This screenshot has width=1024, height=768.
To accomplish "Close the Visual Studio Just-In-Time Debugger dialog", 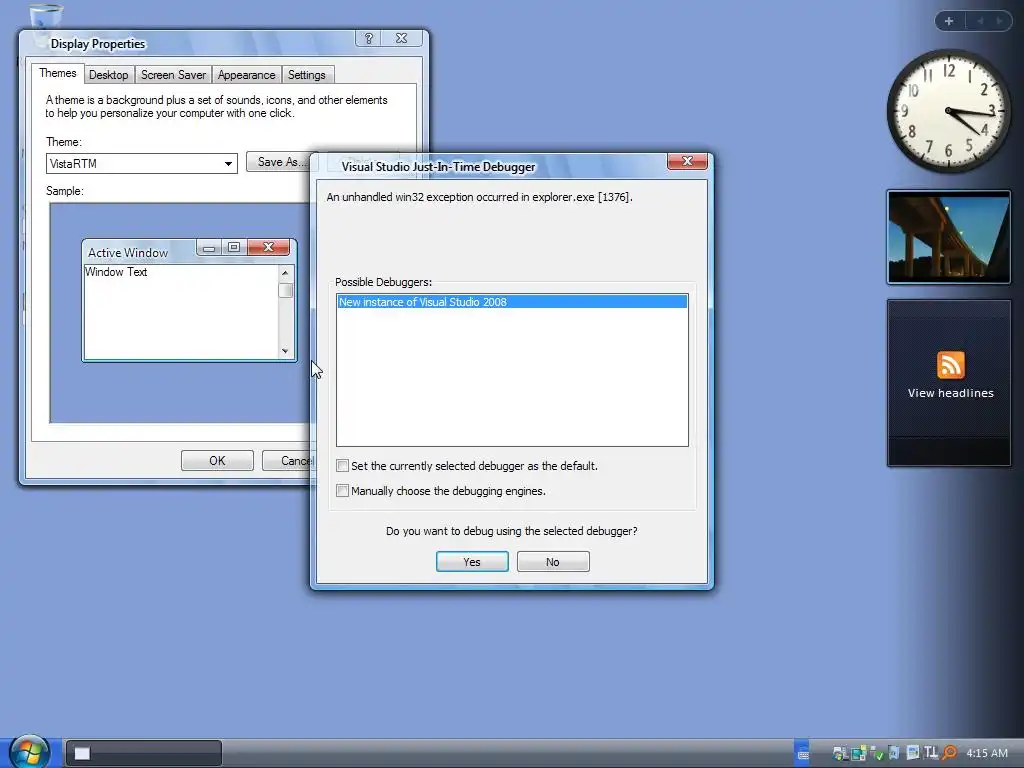I will [687, 161].
